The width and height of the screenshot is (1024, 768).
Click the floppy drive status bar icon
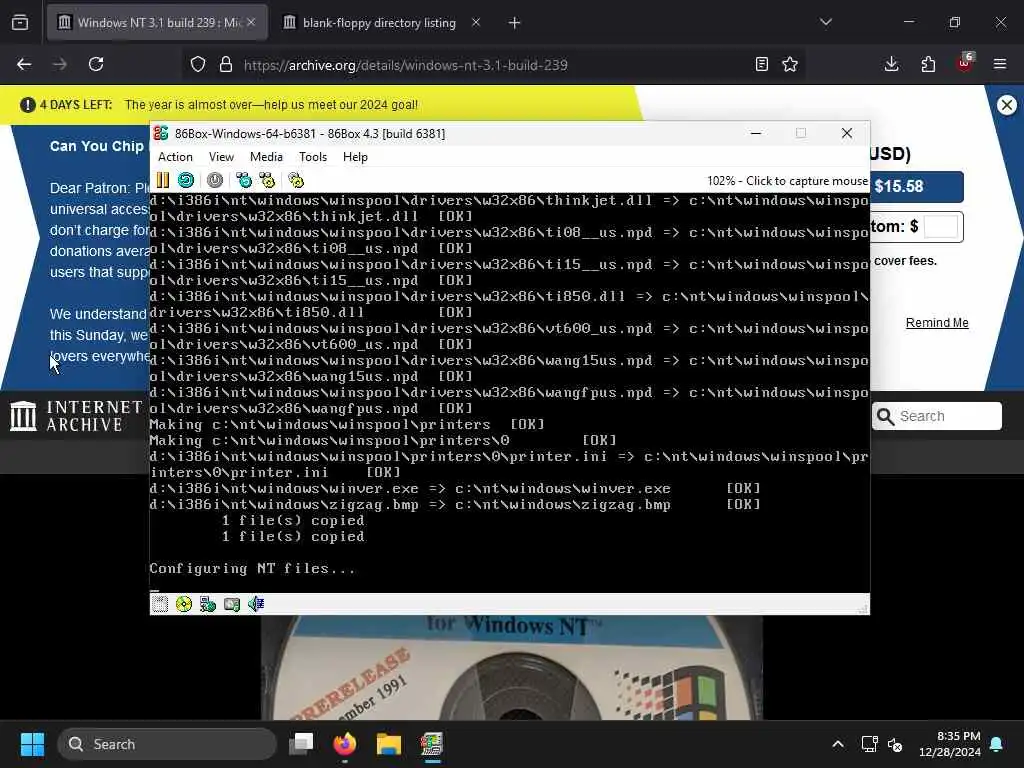160,604
